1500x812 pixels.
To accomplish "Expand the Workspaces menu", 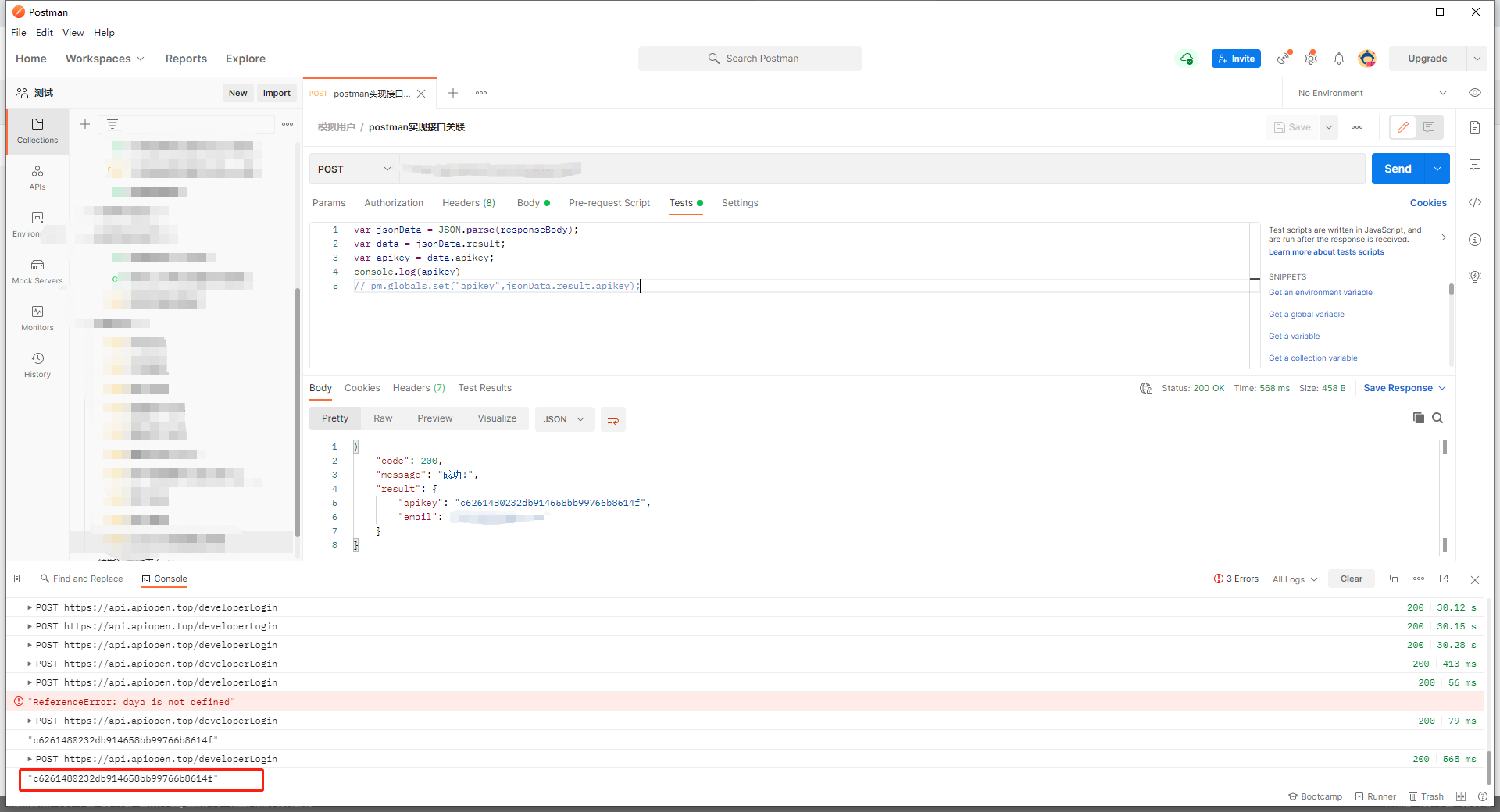I will 105,59.
